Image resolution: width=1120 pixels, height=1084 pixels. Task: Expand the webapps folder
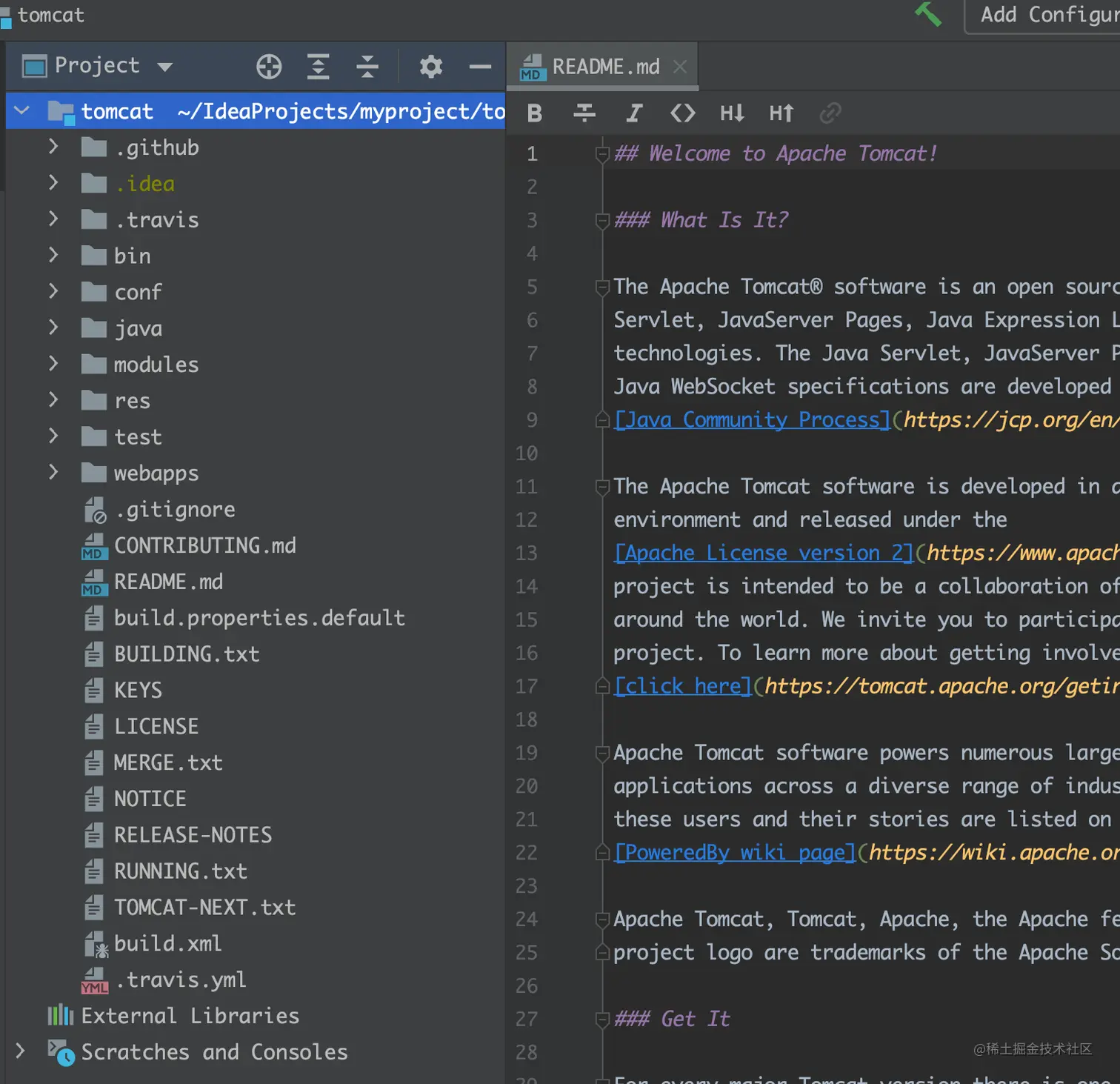[53, 473]
